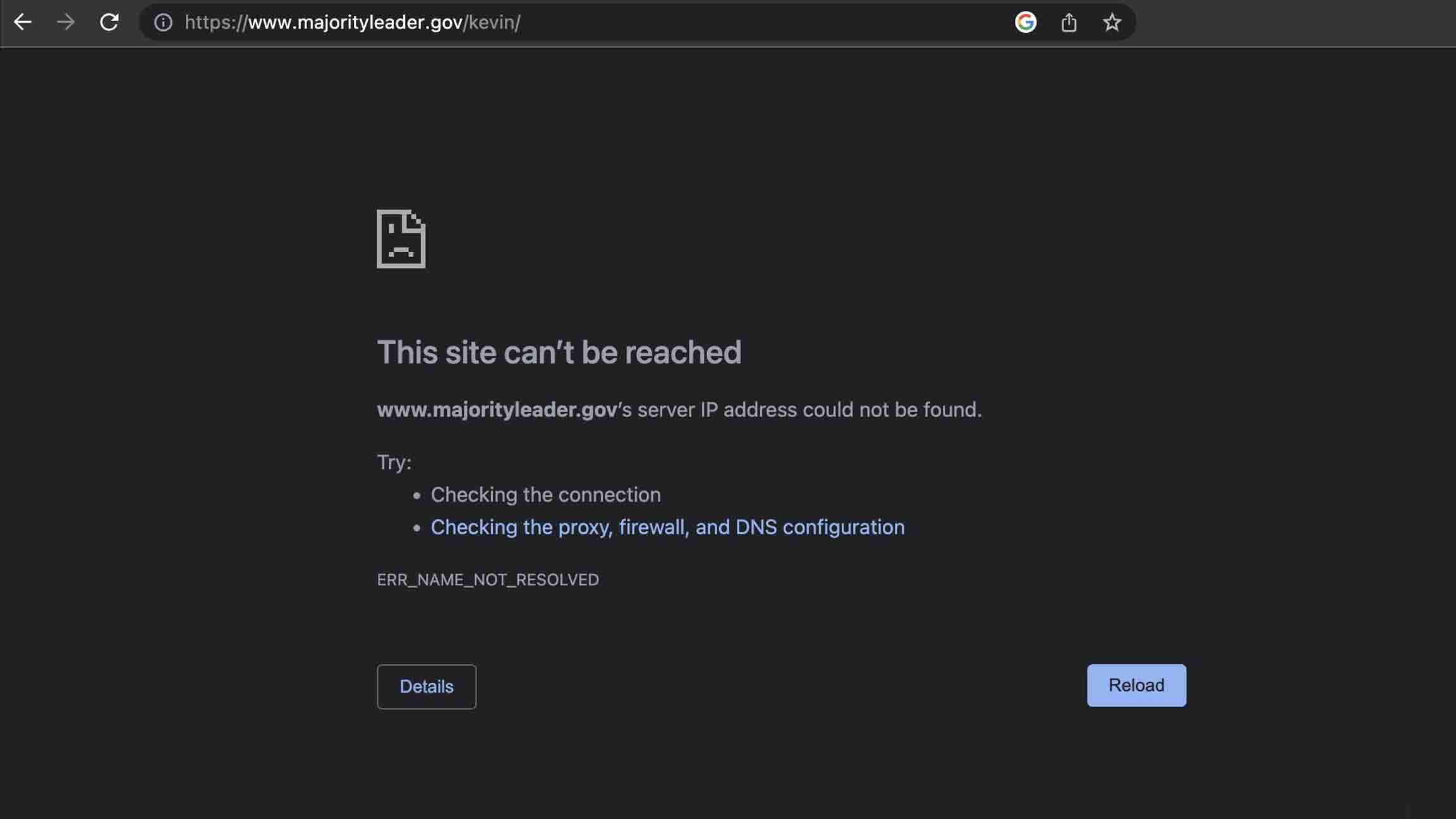The height and width of the screenshot is (819, 1456).
Task: Click the majorityleader.gov domain in address bar
Action: pyautogui.click(x=355, y=22)
